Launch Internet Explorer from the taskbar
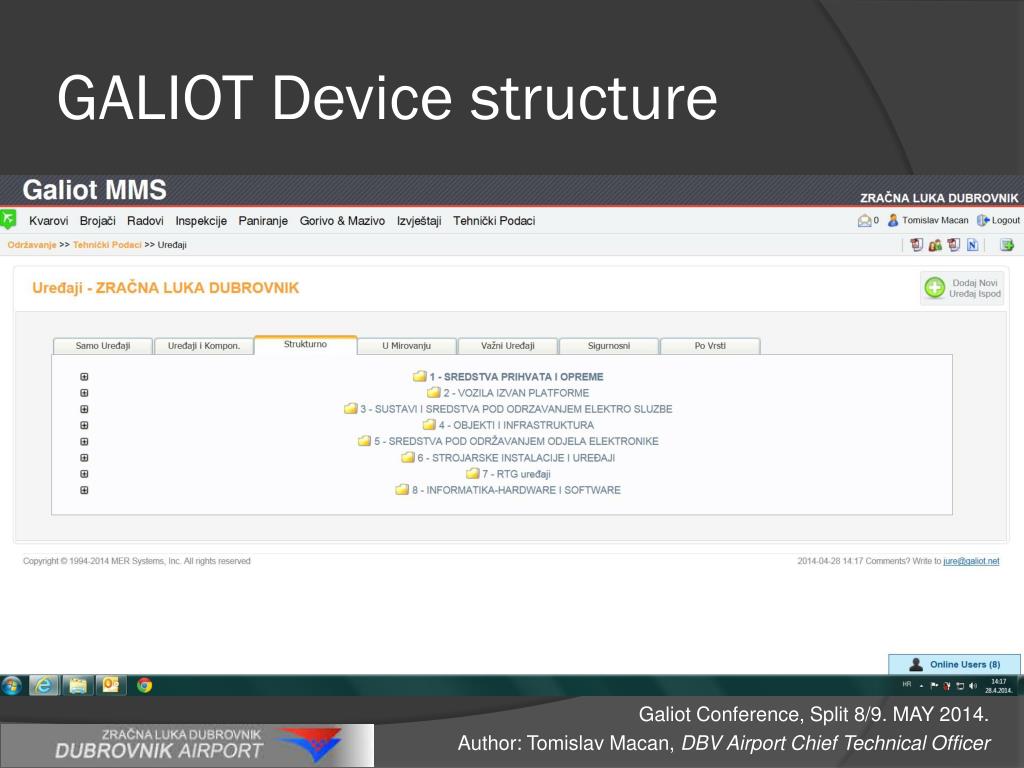The height and width of the screenshot is (768, 1024). click(x=44, y=685)
